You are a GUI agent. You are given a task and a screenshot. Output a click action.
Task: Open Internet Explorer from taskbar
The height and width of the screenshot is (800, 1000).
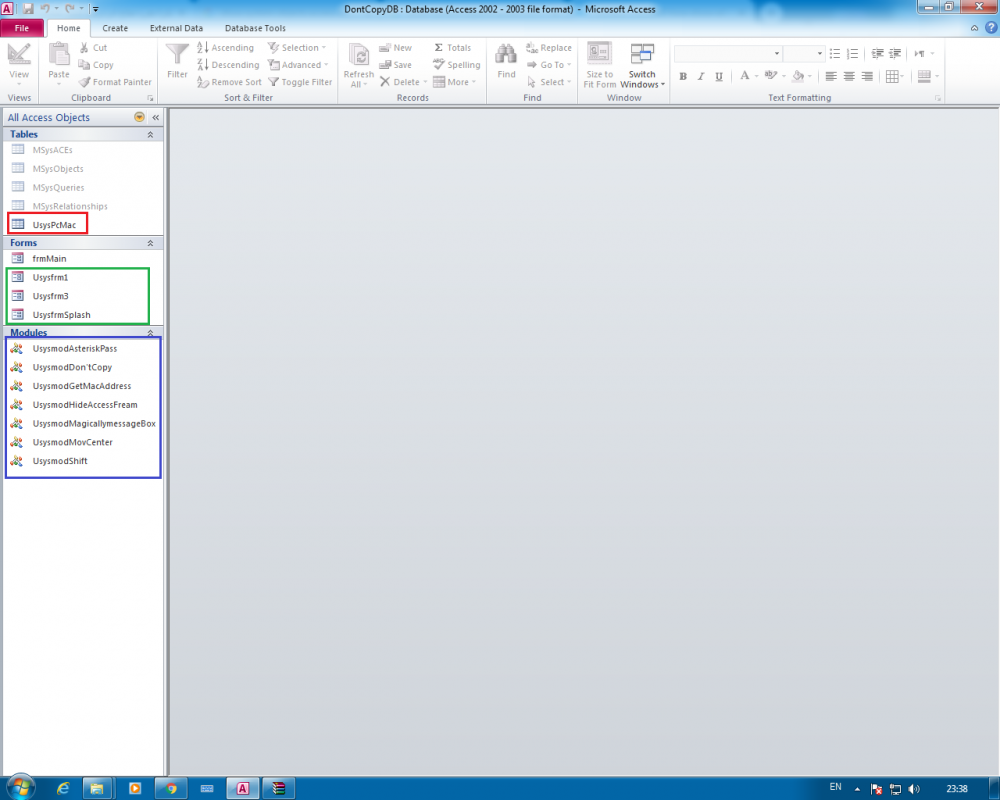click(x=62, y=789)
